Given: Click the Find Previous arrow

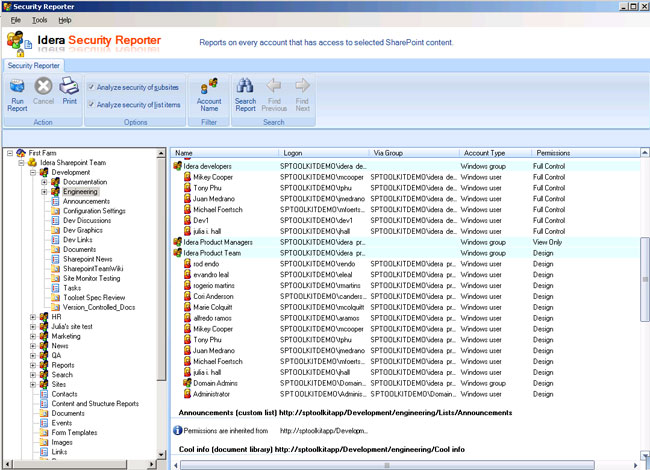Looking at the screenshot, I should point(274,85).
